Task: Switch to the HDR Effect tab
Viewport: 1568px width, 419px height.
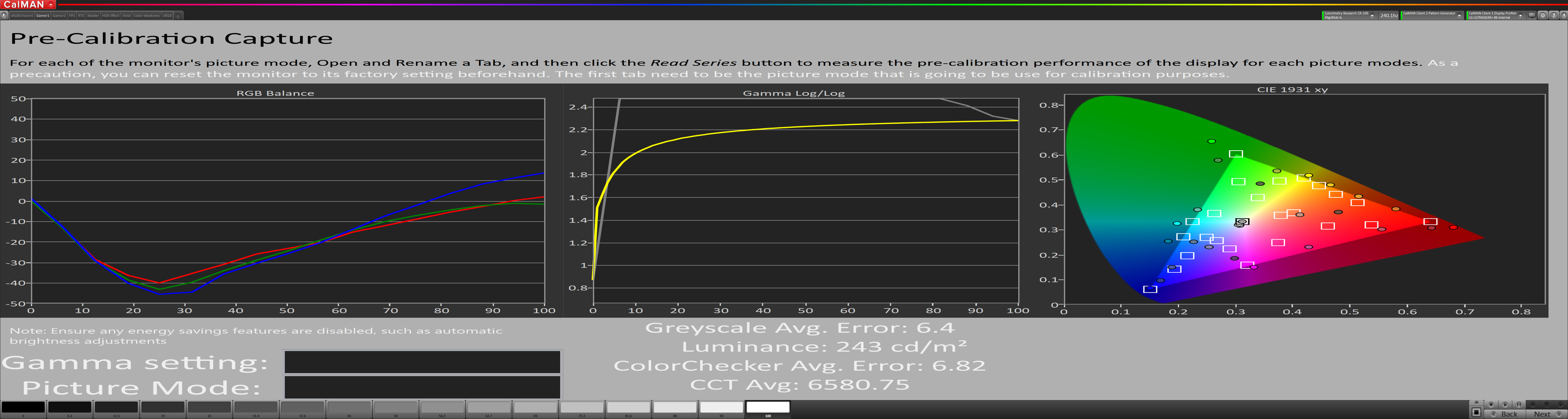Action: [110, 16]
